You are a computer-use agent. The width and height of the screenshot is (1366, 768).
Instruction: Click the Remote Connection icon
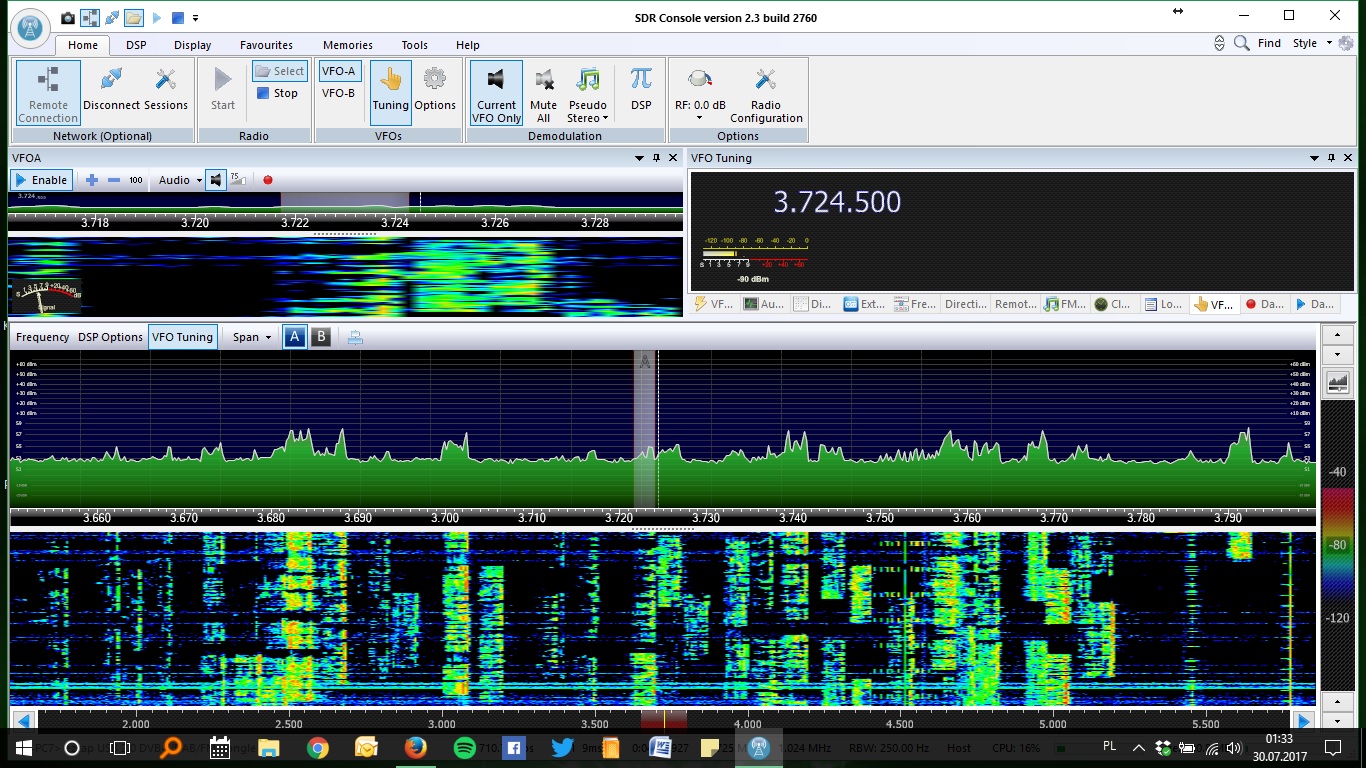(x=48, y=79)
